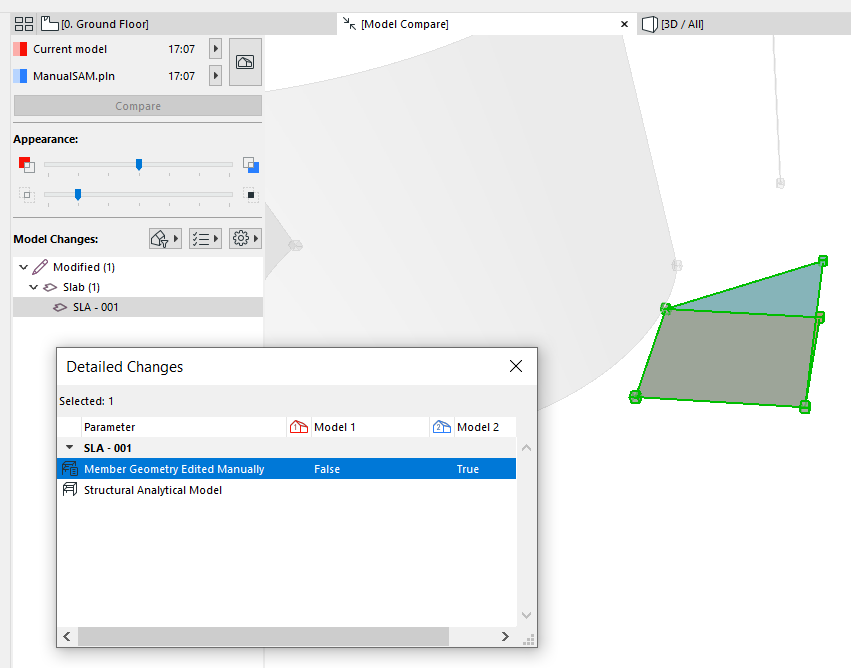Click the True value under Model 2
Viewport: 851px width, 668px height.
[467, 469]
